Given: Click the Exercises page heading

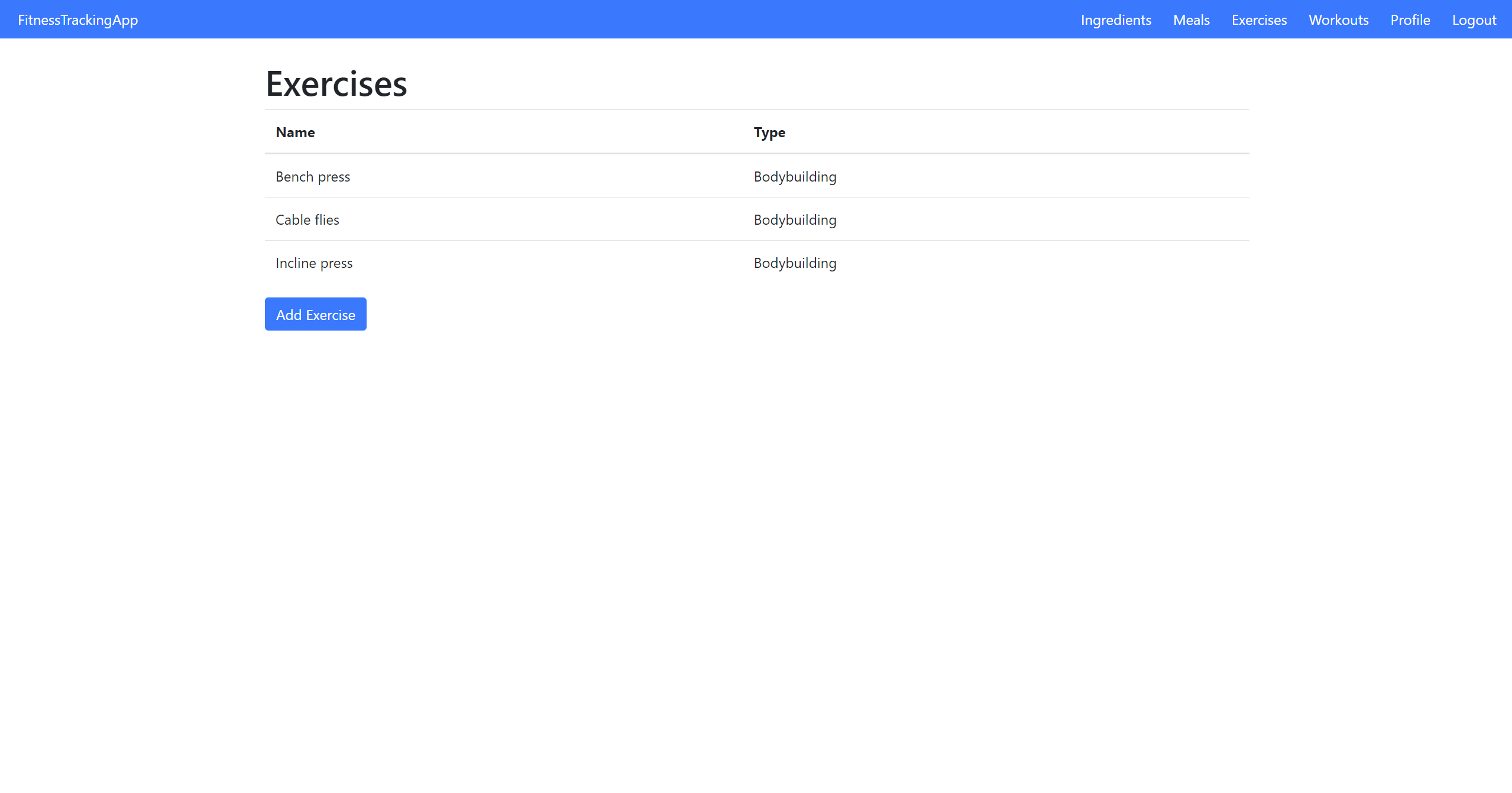Looking at the screenshot, I should pyautogui.click(x=336, y=84).
